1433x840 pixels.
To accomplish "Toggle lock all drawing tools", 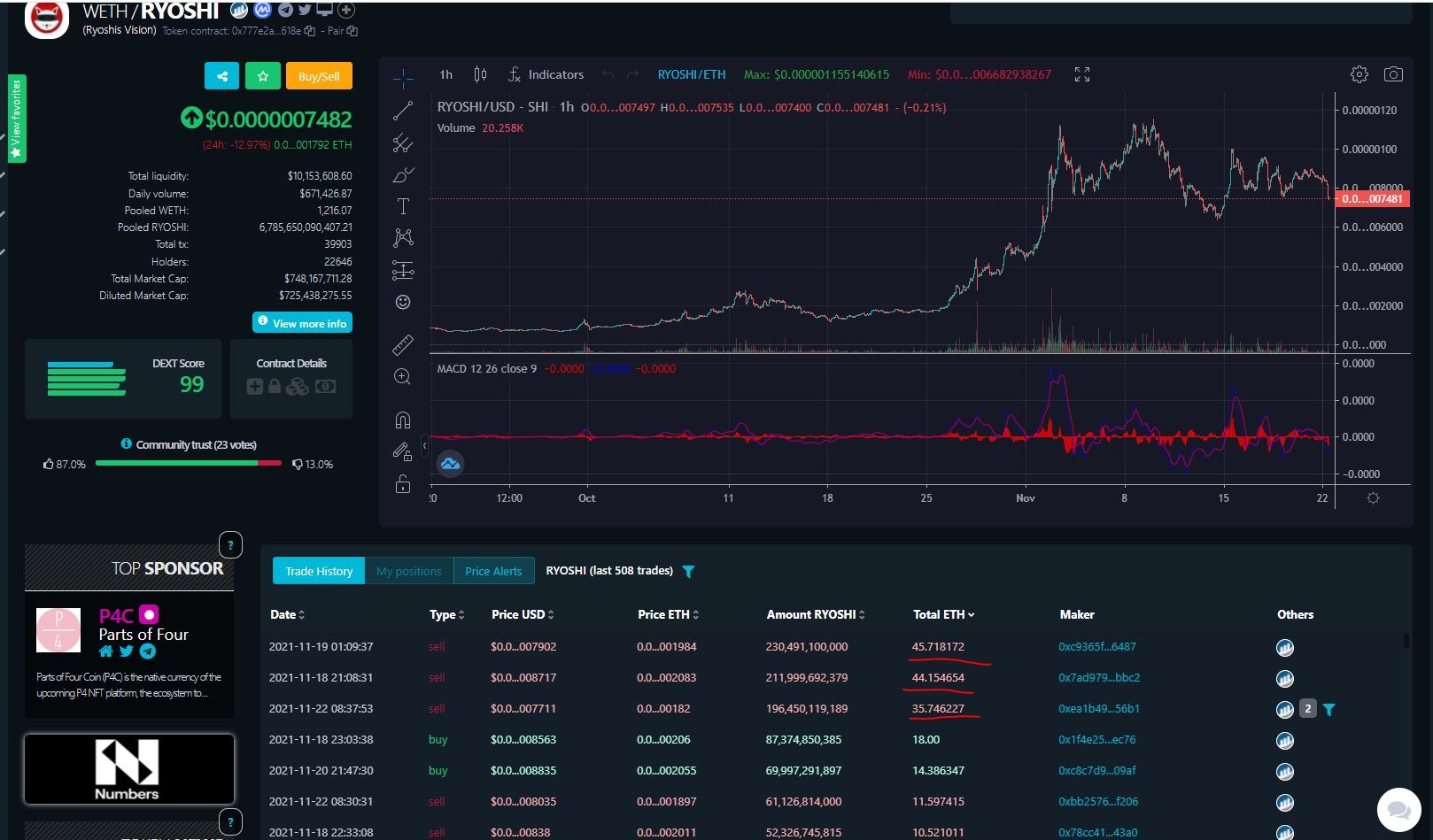I will (x=403, y=483).
